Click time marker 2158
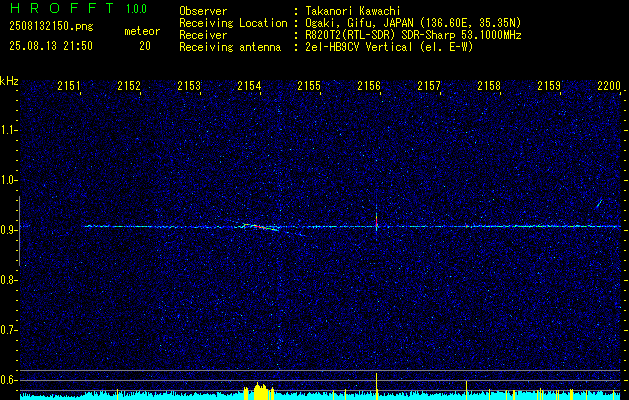 (x=489, y=85)
